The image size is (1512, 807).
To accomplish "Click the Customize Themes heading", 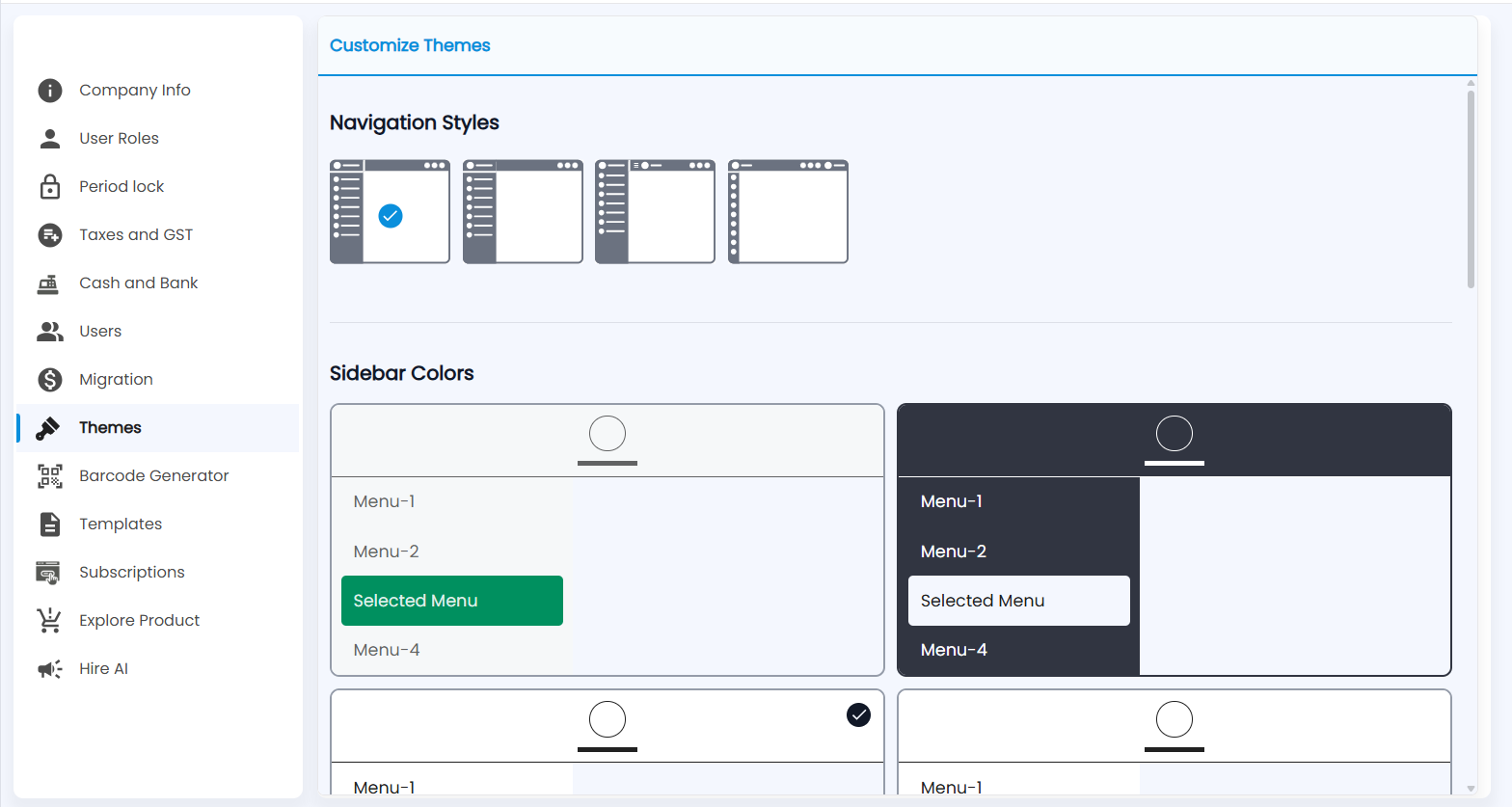I will 410,45.
